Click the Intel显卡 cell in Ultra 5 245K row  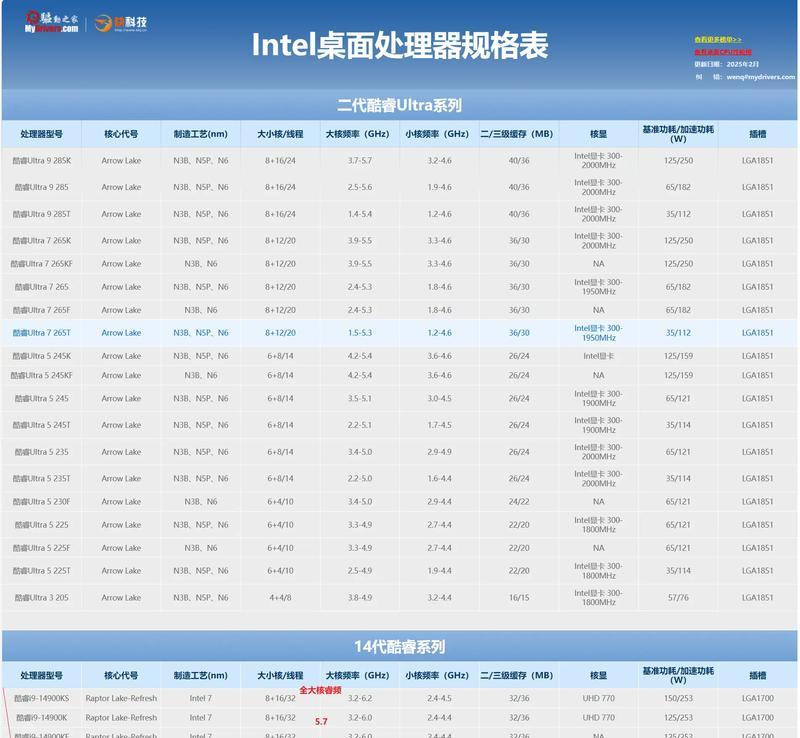[x=598, y=356]
